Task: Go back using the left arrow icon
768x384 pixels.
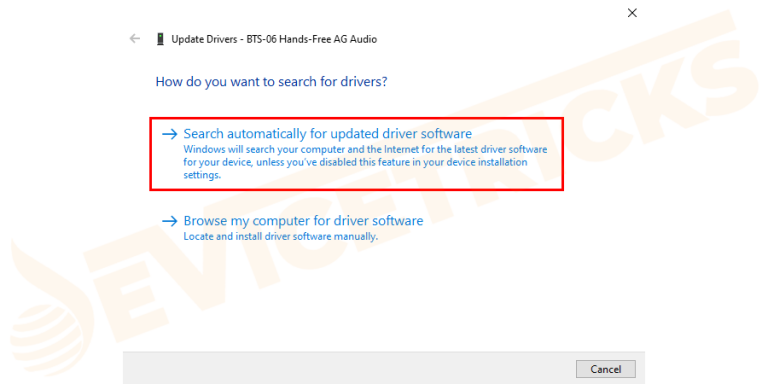Action: 134,39
